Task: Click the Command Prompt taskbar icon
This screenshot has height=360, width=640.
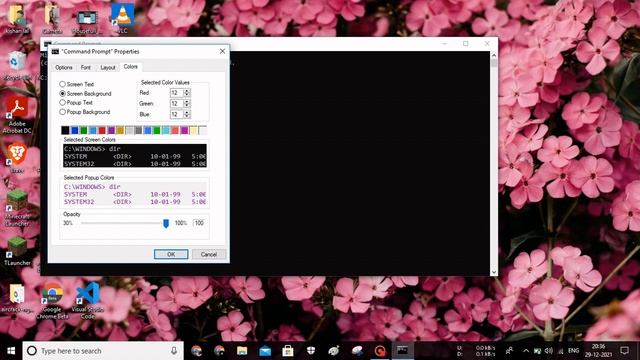Action: (402, 351)
